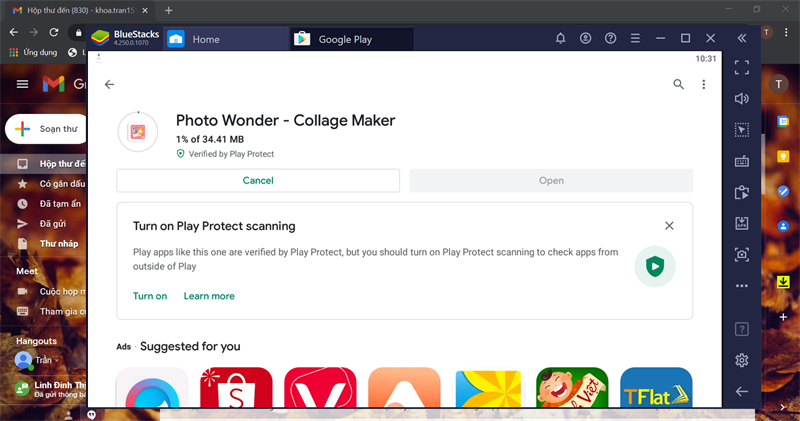Take a BlueStacks screenshot

click(x=741, y=254)
